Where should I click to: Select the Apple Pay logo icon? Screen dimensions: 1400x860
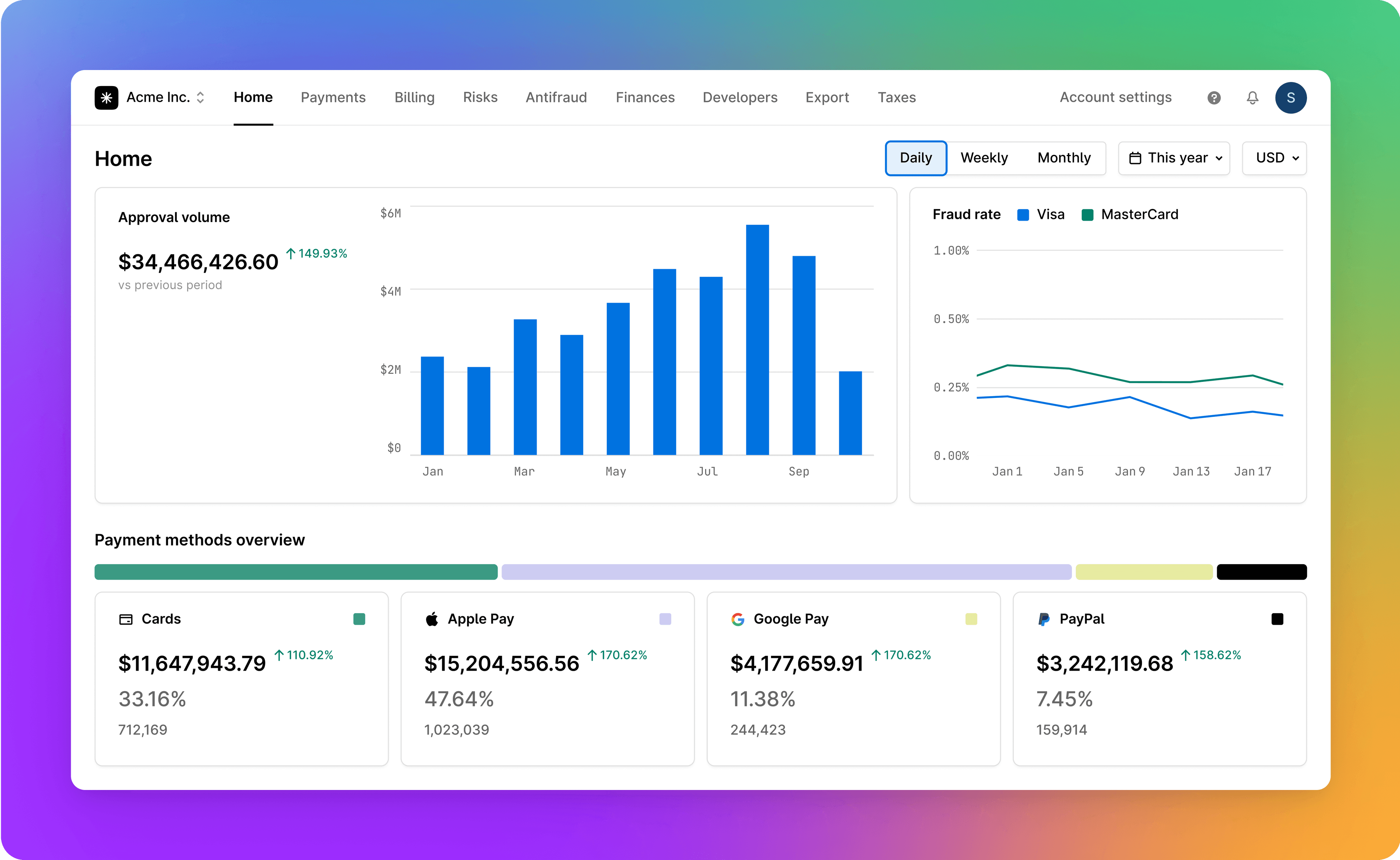click(432, 619)
